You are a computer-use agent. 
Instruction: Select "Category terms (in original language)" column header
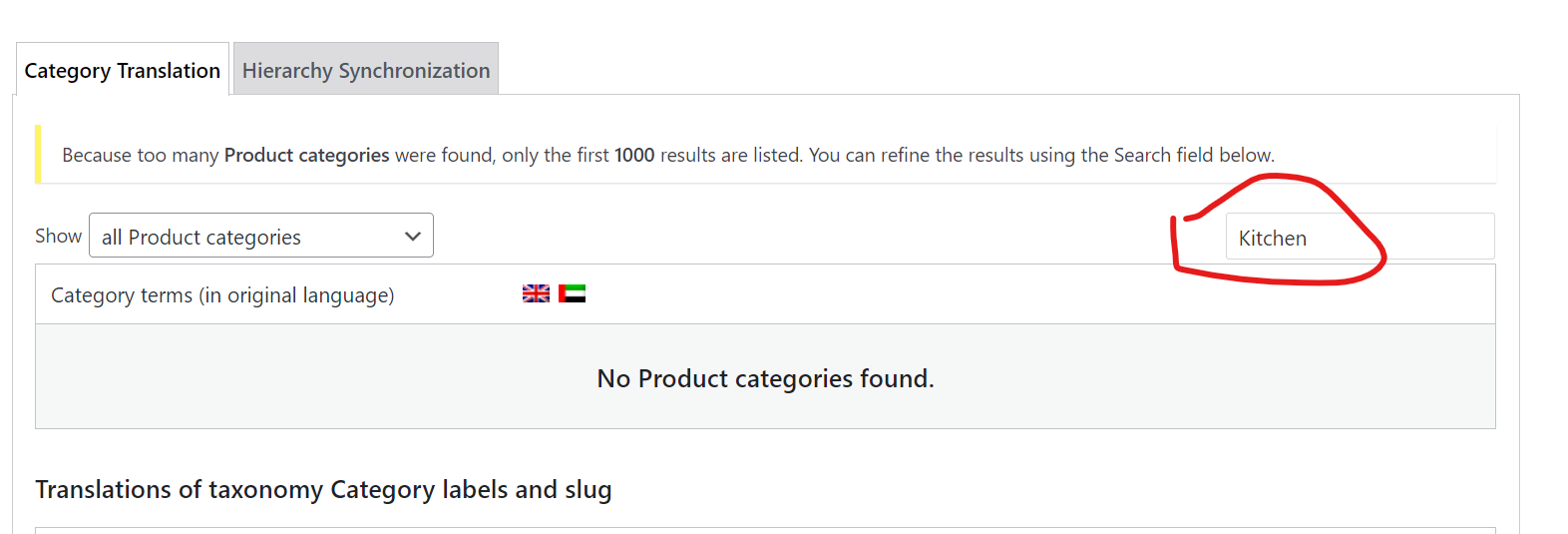tap(222, 295)
